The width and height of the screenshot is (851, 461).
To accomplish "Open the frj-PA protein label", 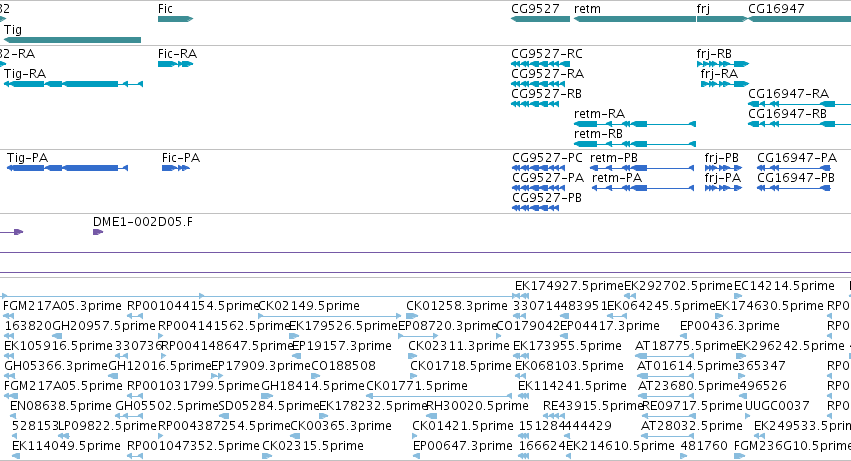I will point(723,178).
